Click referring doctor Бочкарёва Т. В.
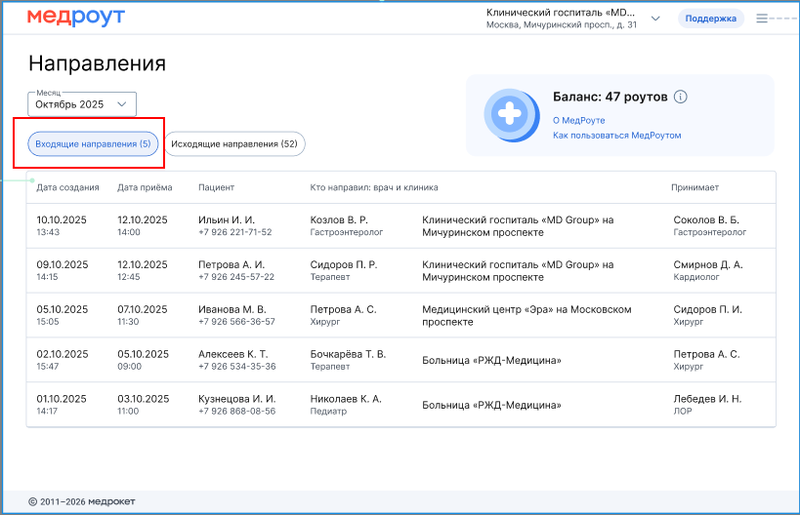This screenshot has height=515, width=800. tap(348, 354)
